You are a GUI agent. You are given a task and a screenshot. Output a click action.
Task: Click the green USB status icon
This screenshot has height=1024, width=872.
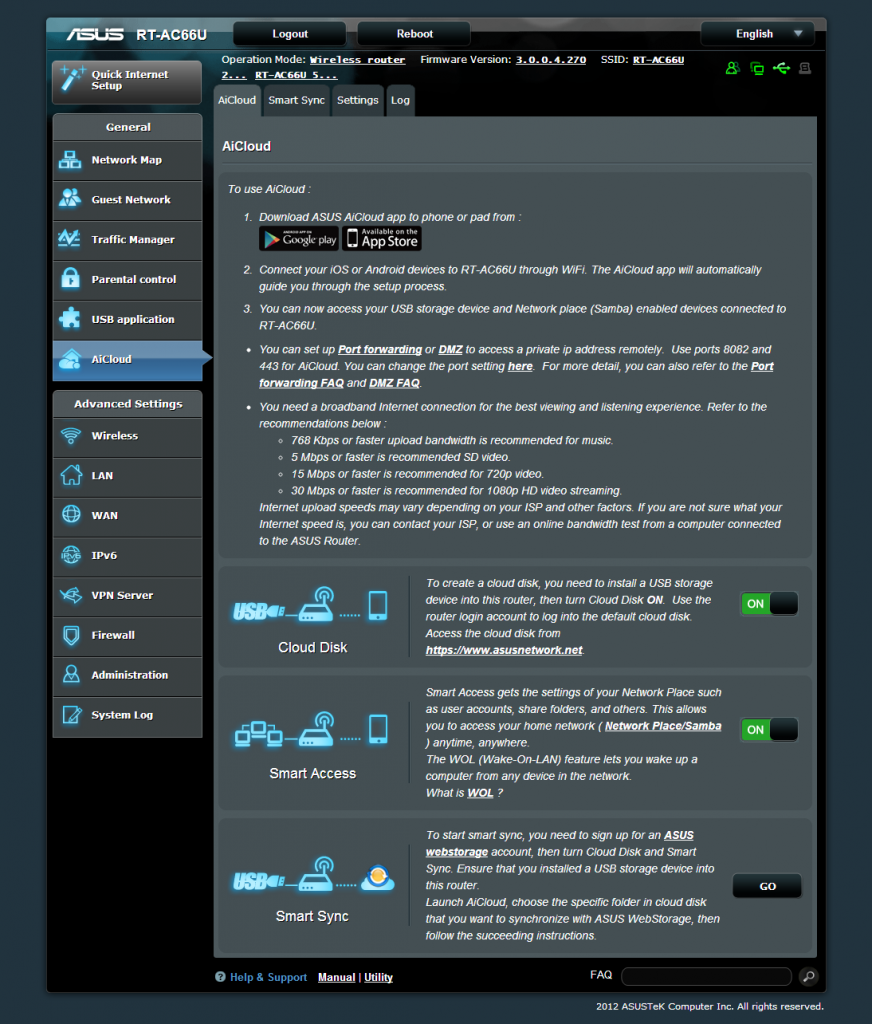(x=781, y=68)
